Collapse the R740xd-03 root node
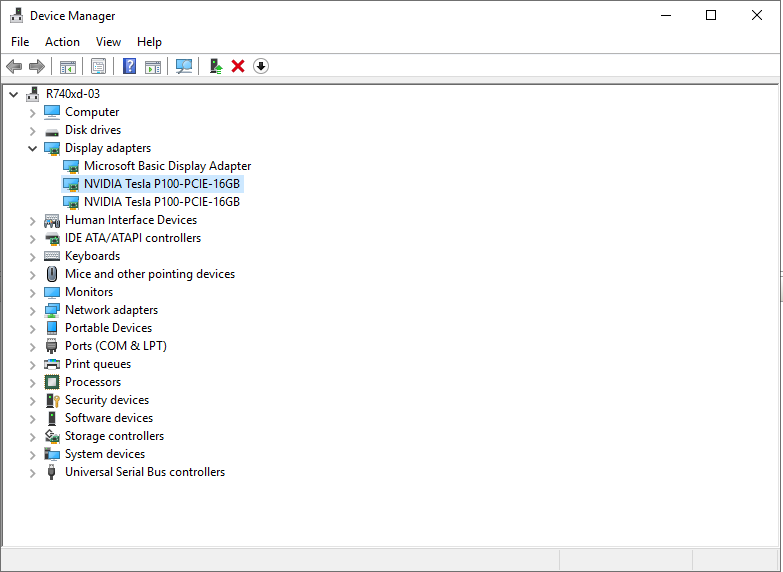 point(13,94)
